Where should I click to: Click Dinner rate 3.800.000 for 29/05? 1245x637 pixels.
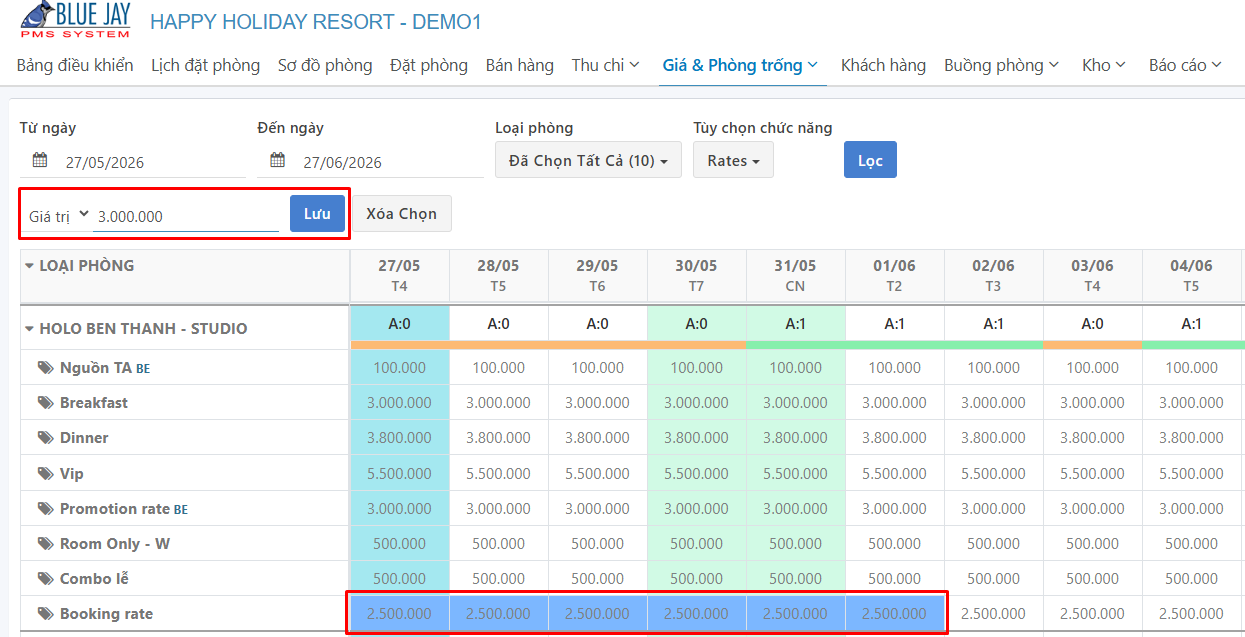tap(597, 437)
